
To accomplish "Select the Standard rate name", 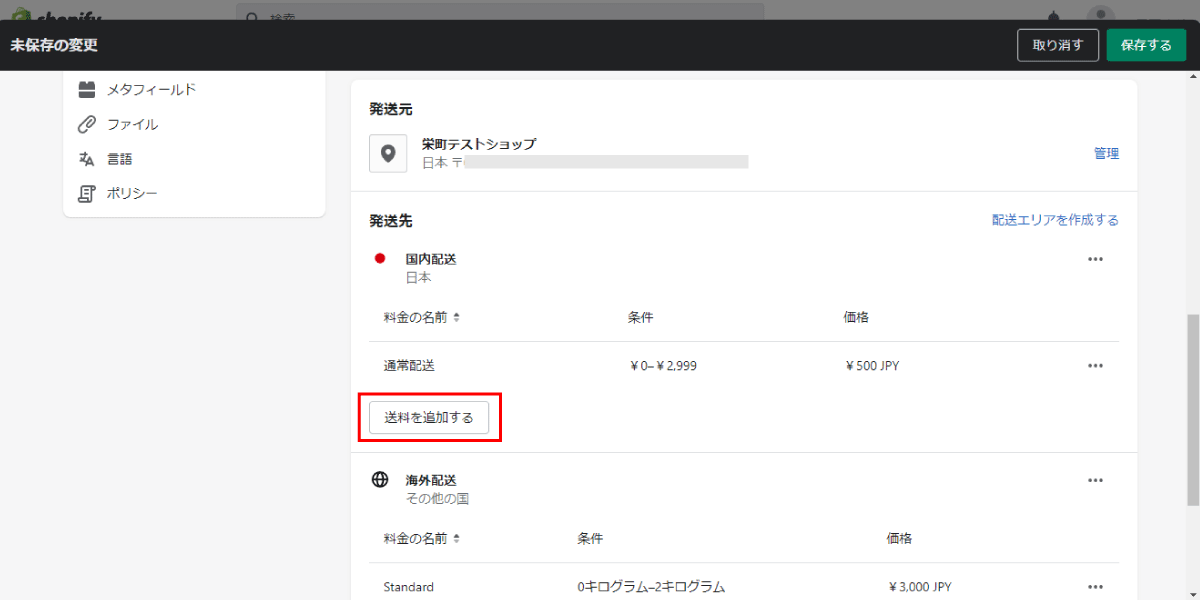I will click(408, 587).
